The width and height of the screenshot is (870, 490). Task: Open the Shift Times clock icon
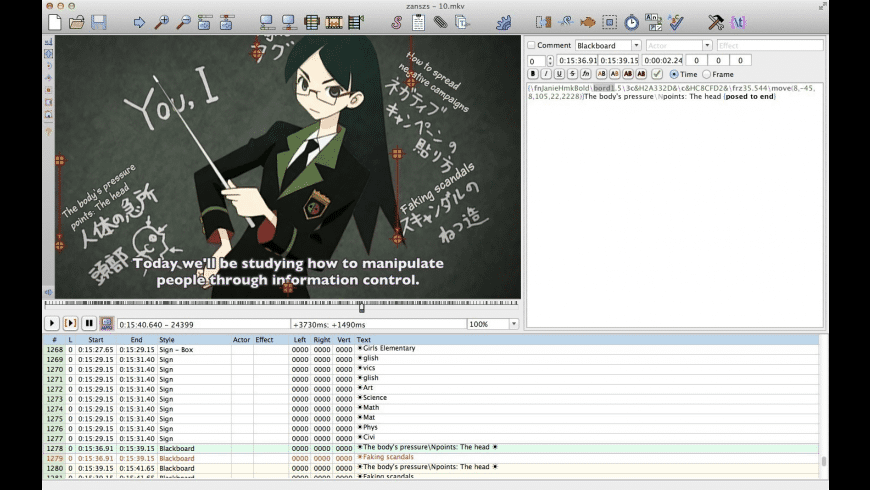tap(631, 22)
